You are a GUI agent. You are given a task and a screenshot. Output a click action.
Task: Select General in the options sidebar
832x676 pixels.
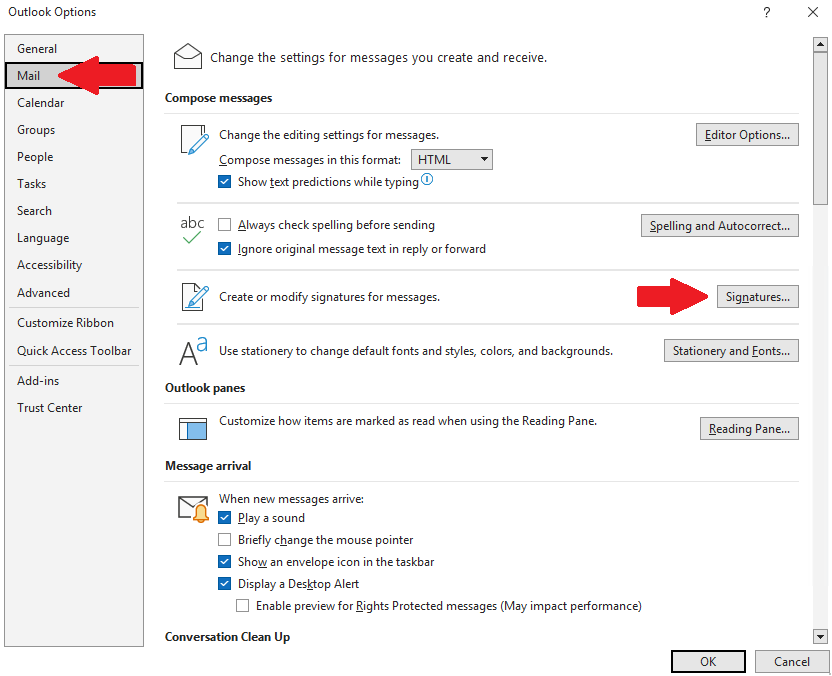74,49
